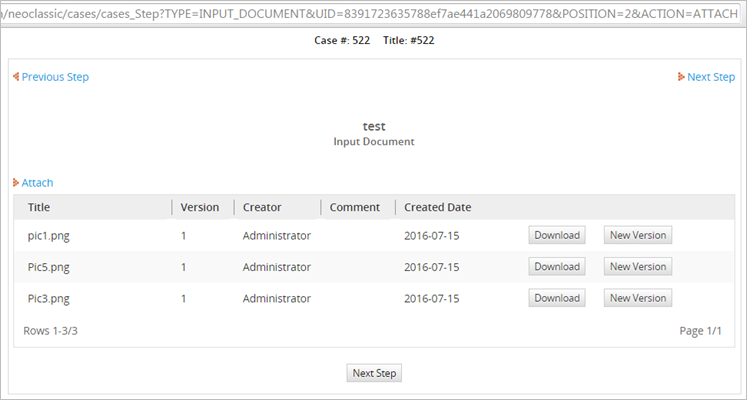Sort by Creator column header
Viewport: 747px width, 400px height.
click(262, 207)
